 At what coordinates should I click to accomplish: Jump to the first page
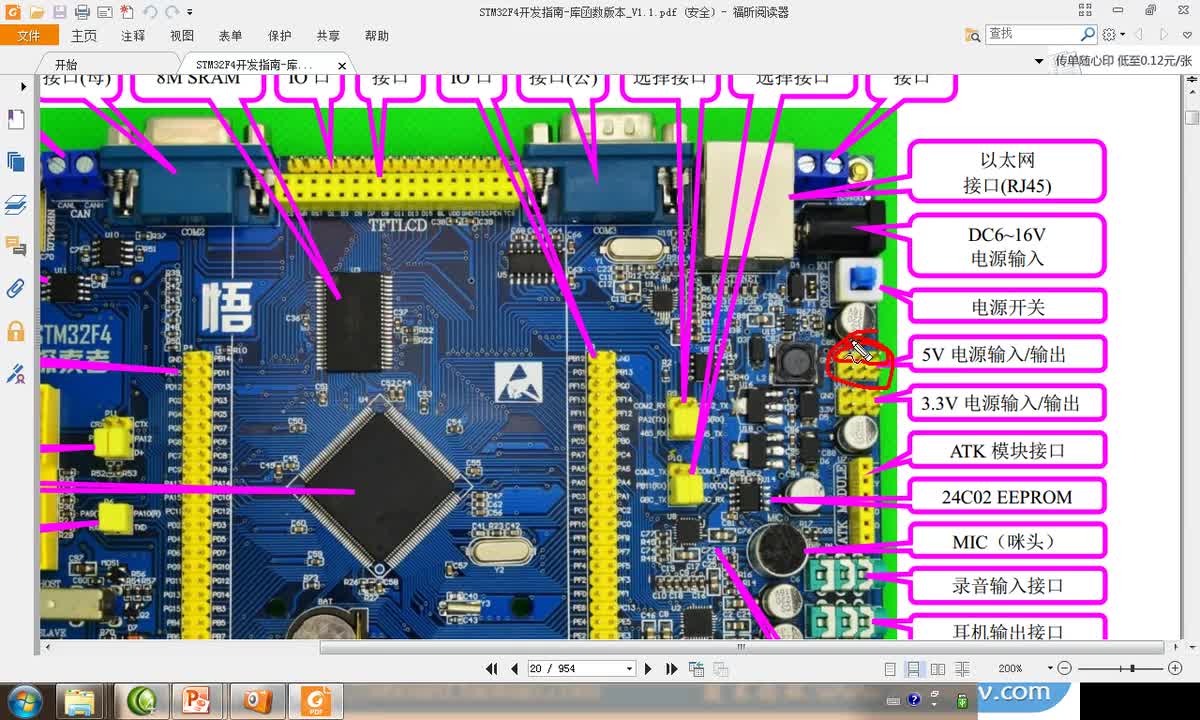(492, 669)
